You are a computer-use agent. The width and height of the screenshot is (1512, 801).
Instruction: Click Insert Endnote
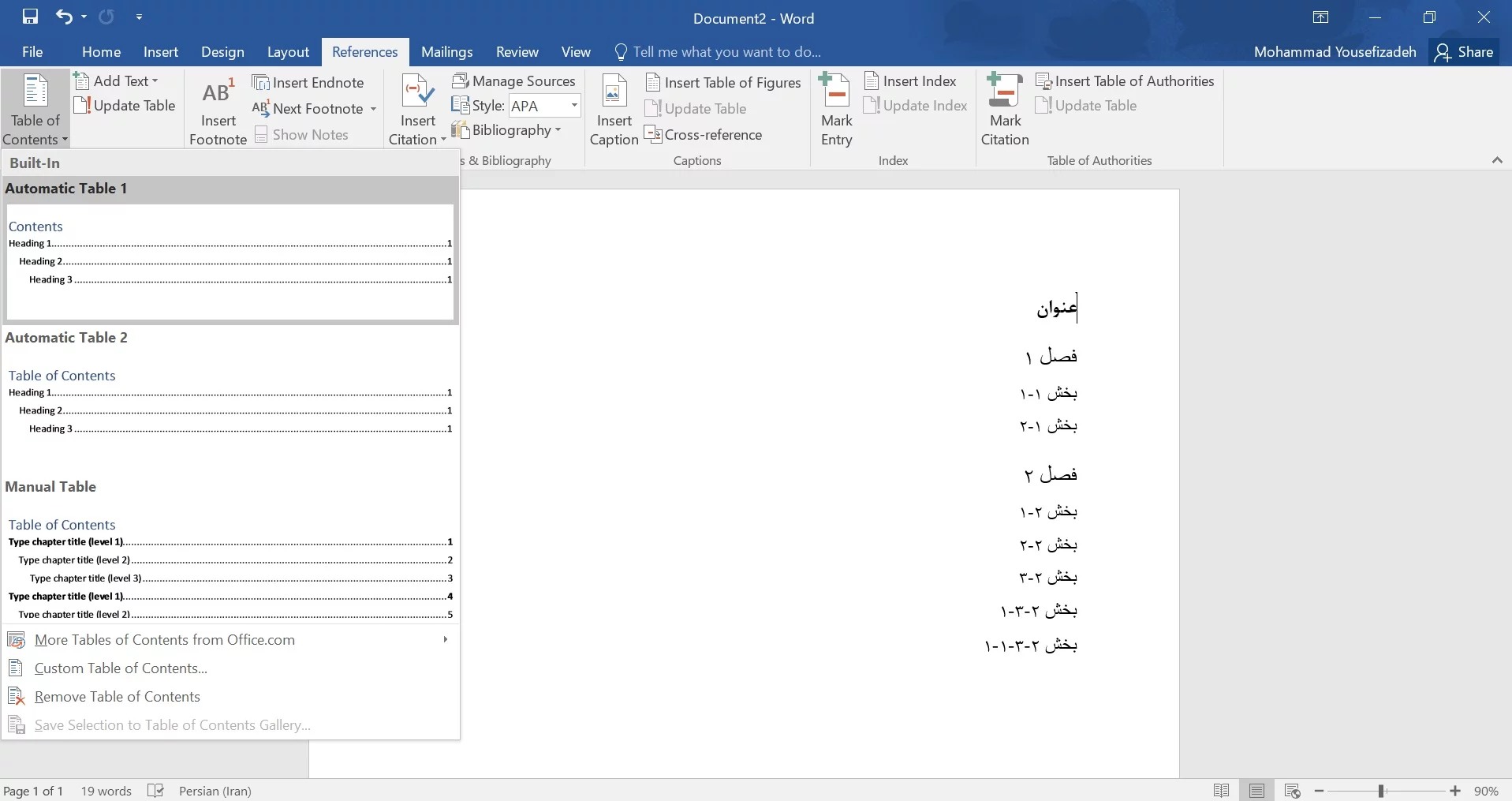(x=308, y=82)
